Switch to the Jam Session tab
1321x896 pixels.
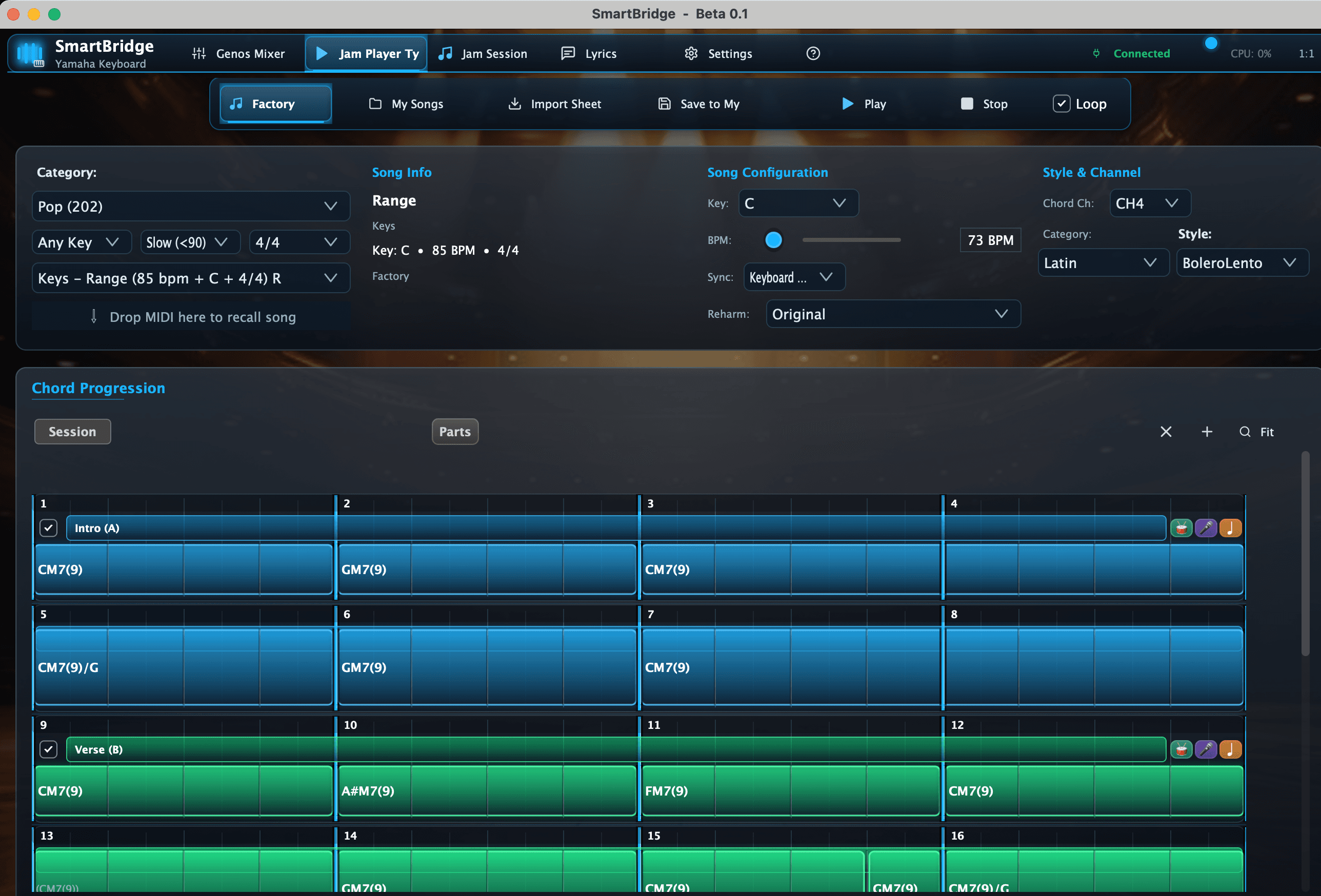[483, 53]
